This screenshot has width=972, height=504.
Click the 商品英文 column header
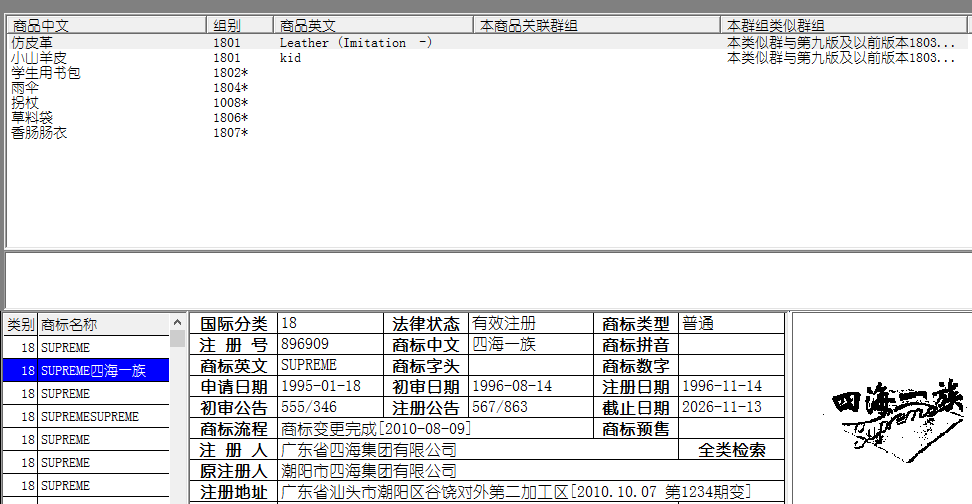point(373,25)
